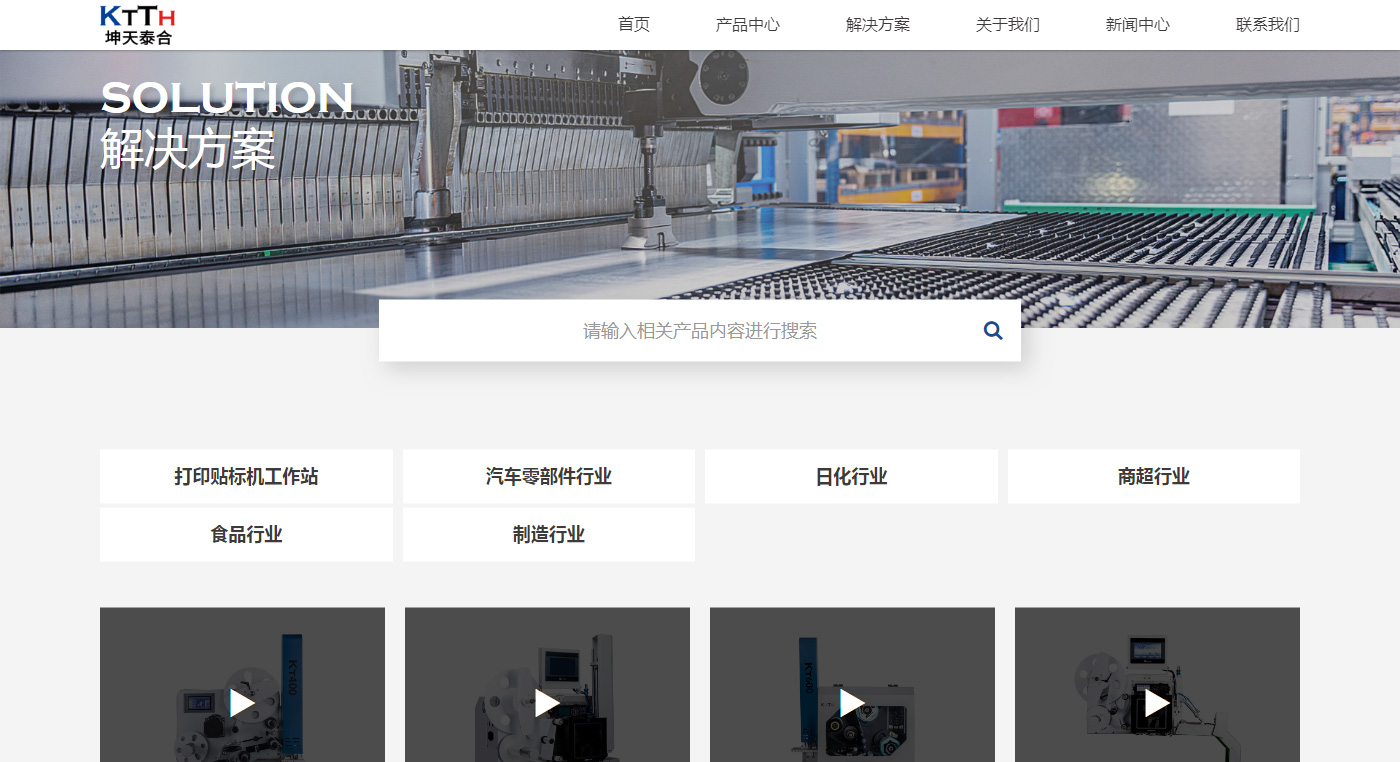Filter by 食品行业
Screen dimensions: 1400x762
tap(246, 535)
